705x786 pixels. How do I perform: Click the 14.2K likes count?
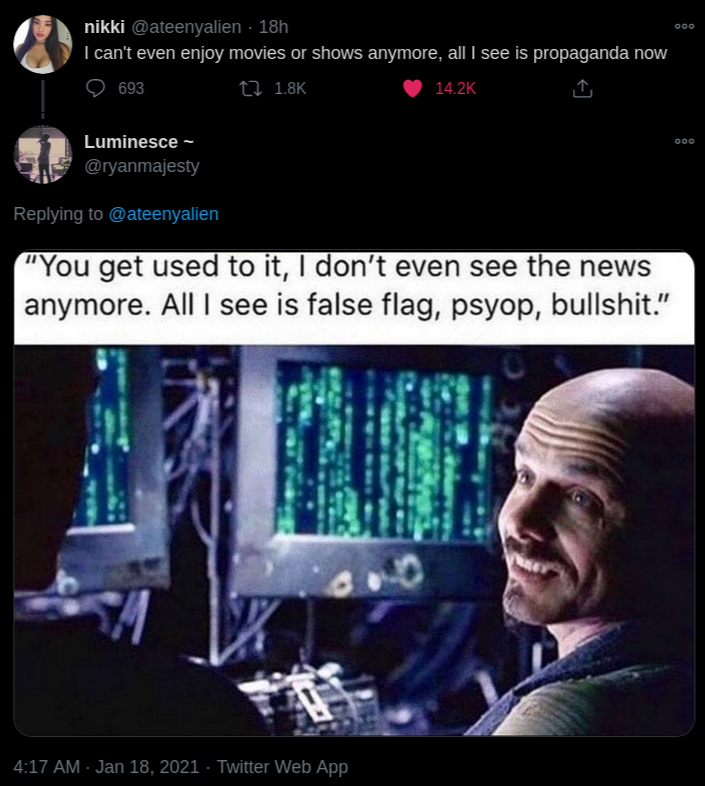tap(455, 89)
